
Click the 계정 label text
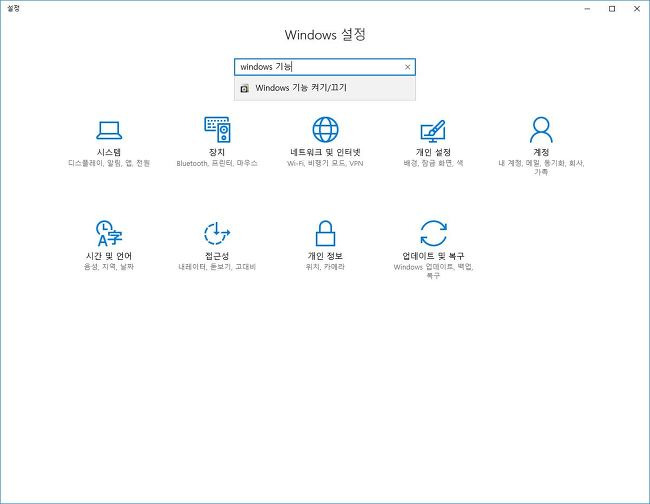coord(541,152)
